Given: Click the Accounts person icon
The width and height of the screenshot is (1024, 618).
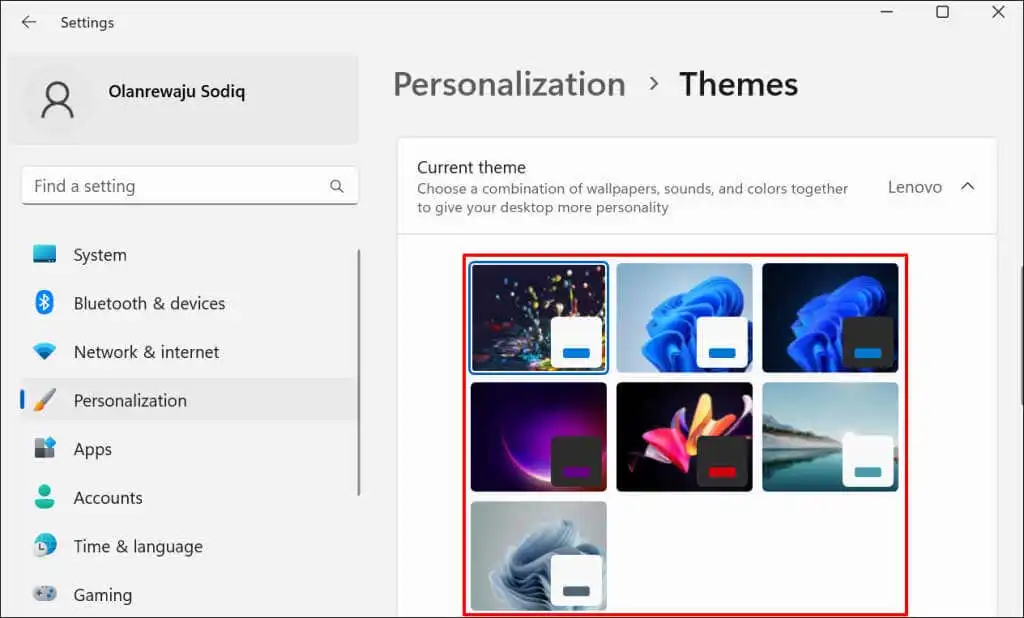Looking at the screenshot, I should pyautogui.click(x=44, y=497).
